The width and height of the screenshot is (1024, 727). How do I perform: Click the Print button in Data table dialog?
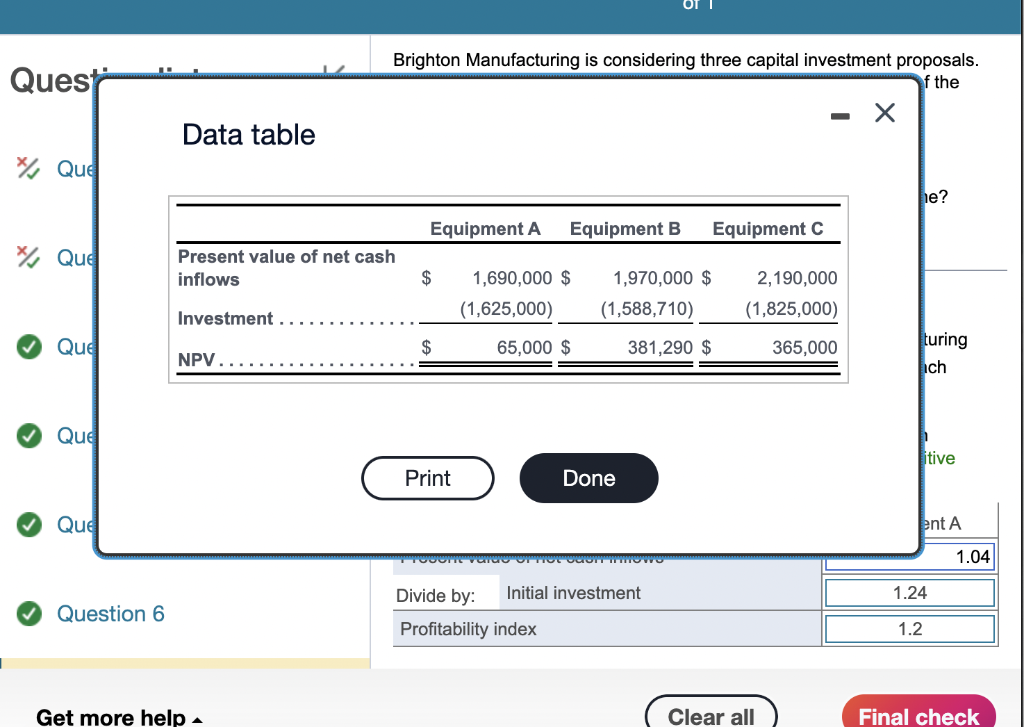pos(428,478)
